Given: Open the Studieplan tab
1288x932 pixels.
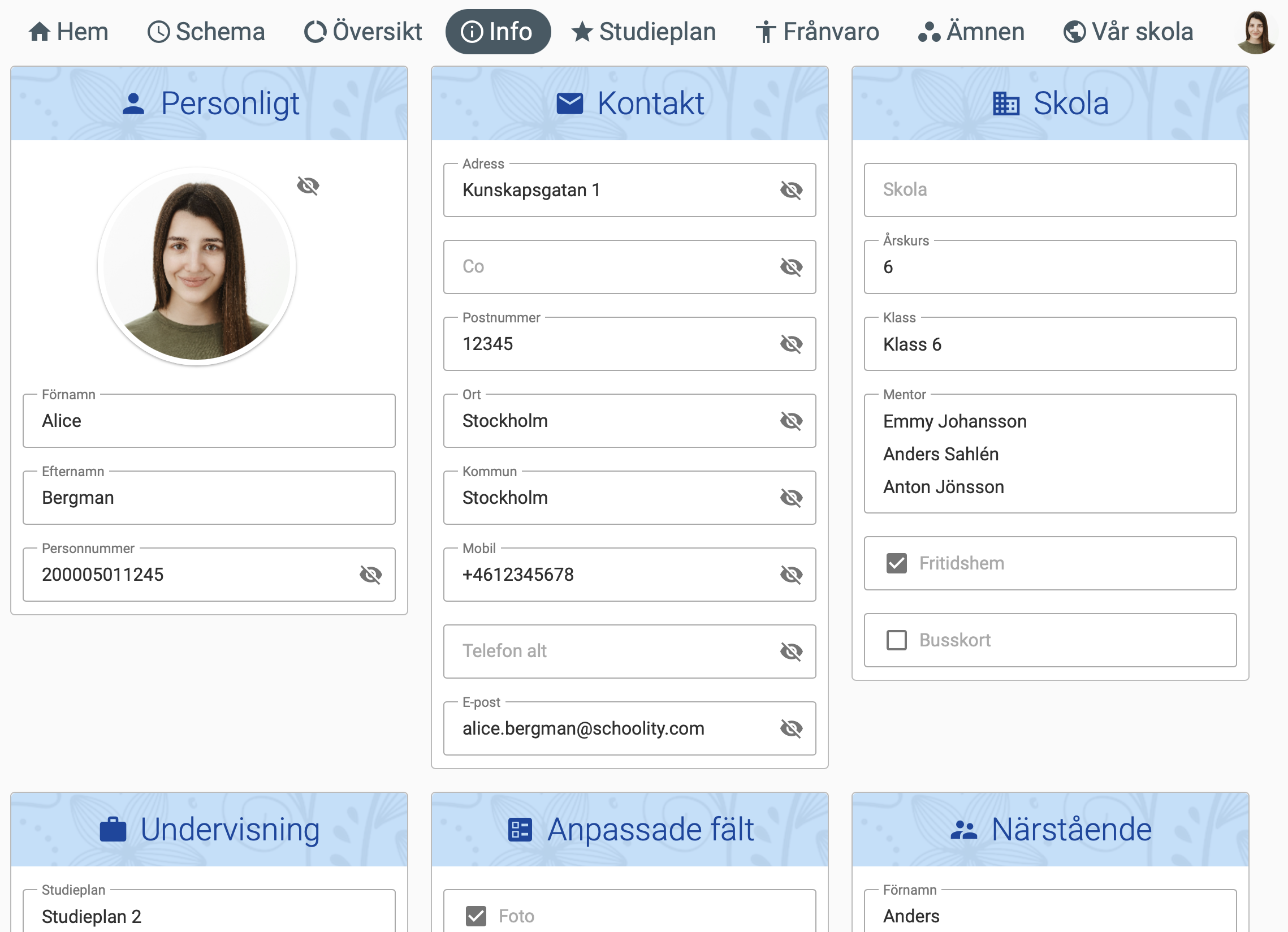Looking at the screenshot, I should click(643, 32).
